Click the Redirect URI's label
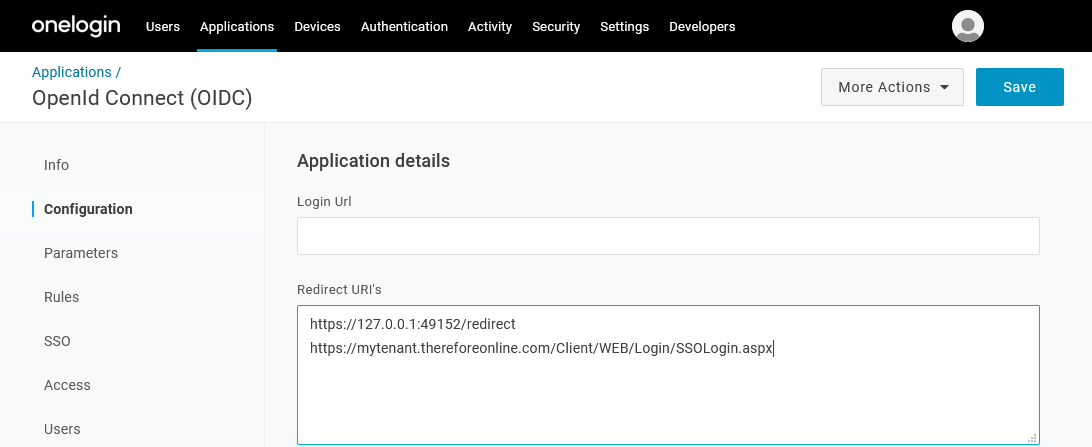This screenshot has height=447, width=1092. [x=339, y=289]
